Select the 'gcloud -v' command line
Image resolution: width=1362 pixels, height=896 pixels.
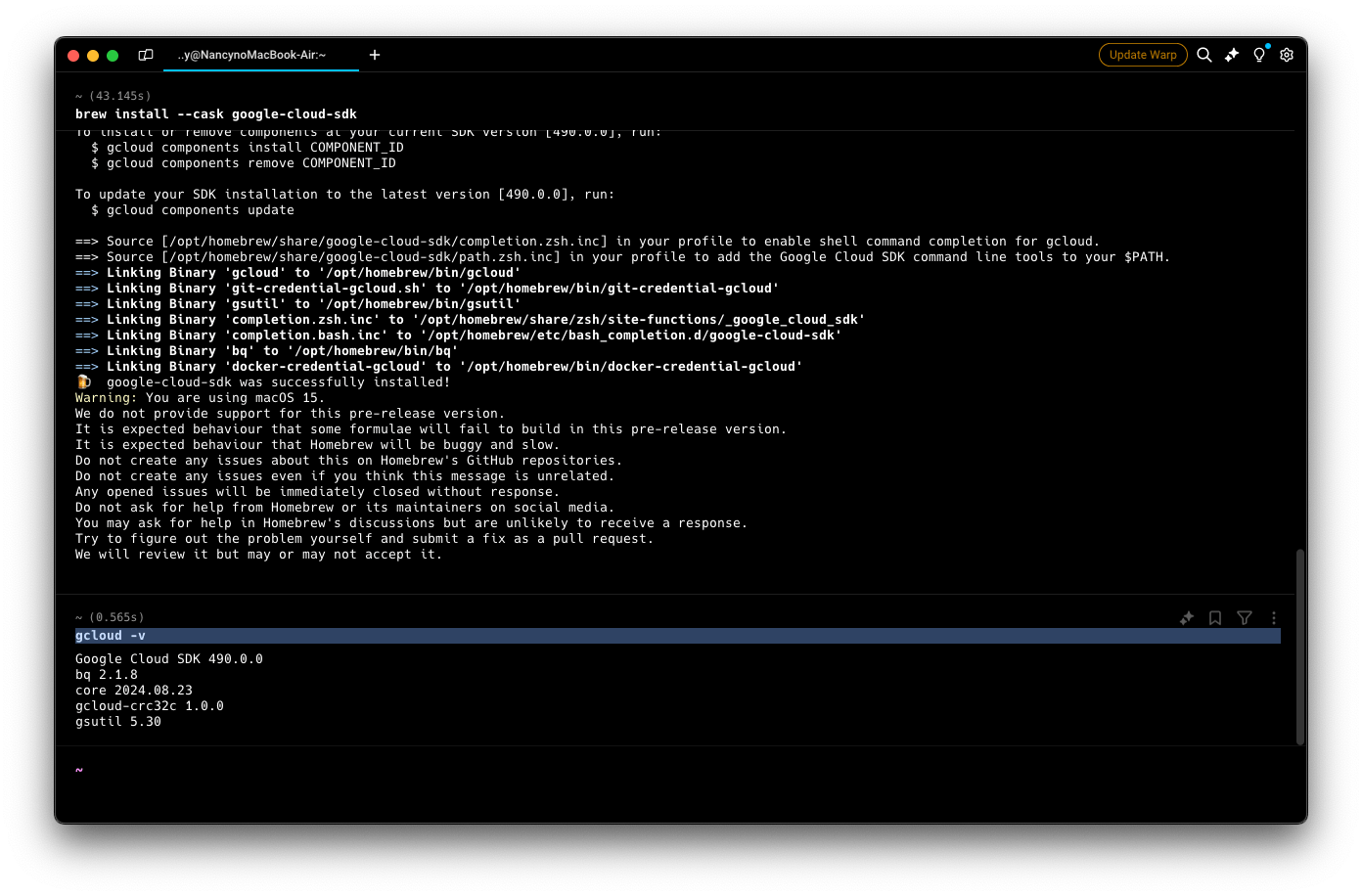pyautogui.click(x=677, y=636)
